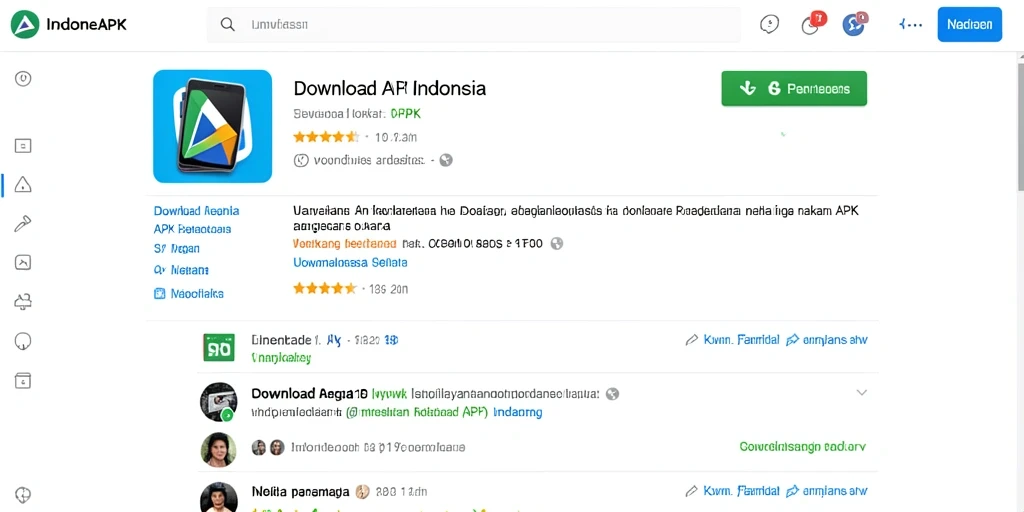Open the Dowrload Reenia side link
This screenshot has height=512, width=1024.
(197, 211)
